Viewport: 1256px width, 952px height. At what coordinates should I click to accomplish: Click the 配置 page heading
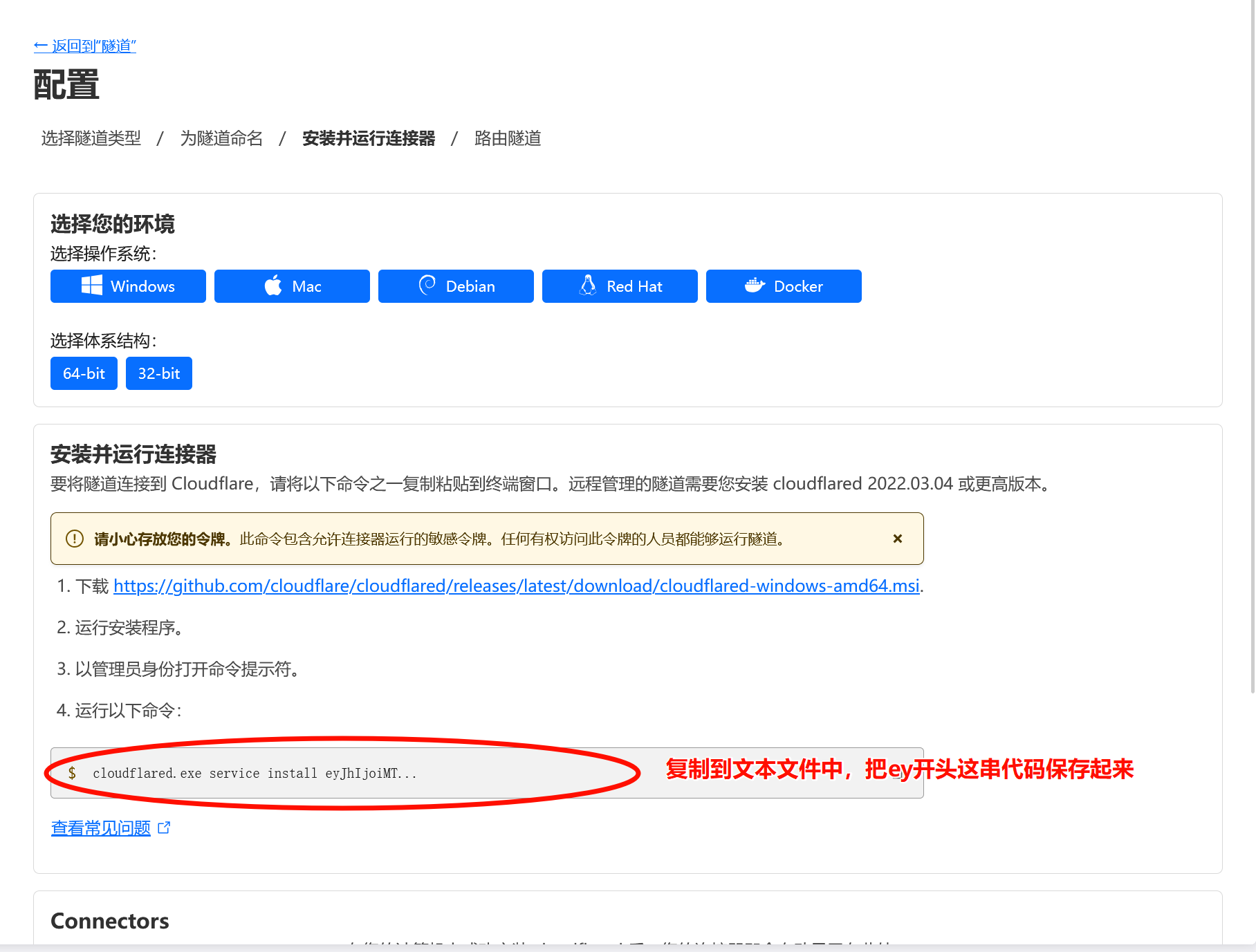click(66, 85)
